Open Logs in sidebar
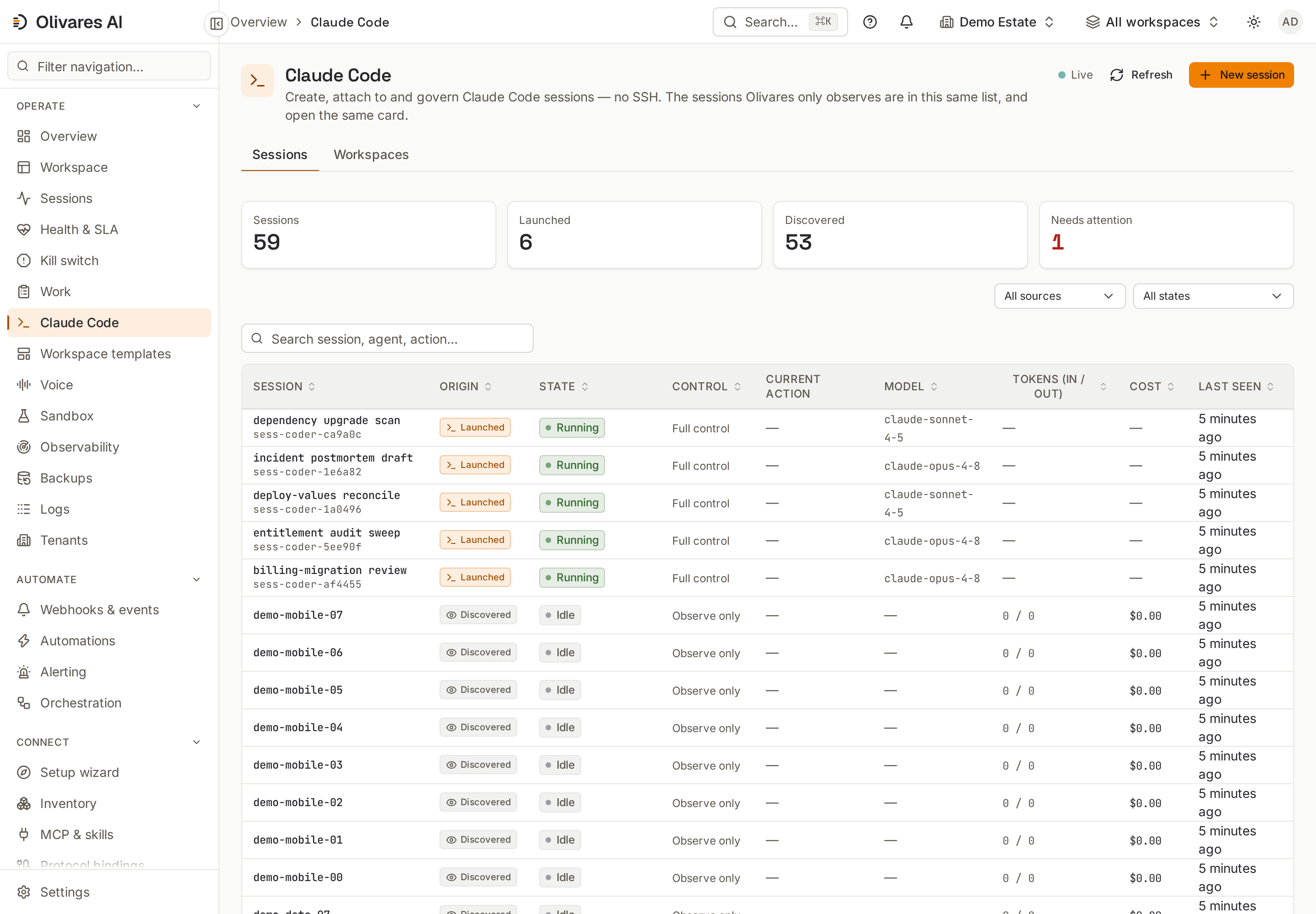The height and width of the screenshot is (914, 1316). 109,509
